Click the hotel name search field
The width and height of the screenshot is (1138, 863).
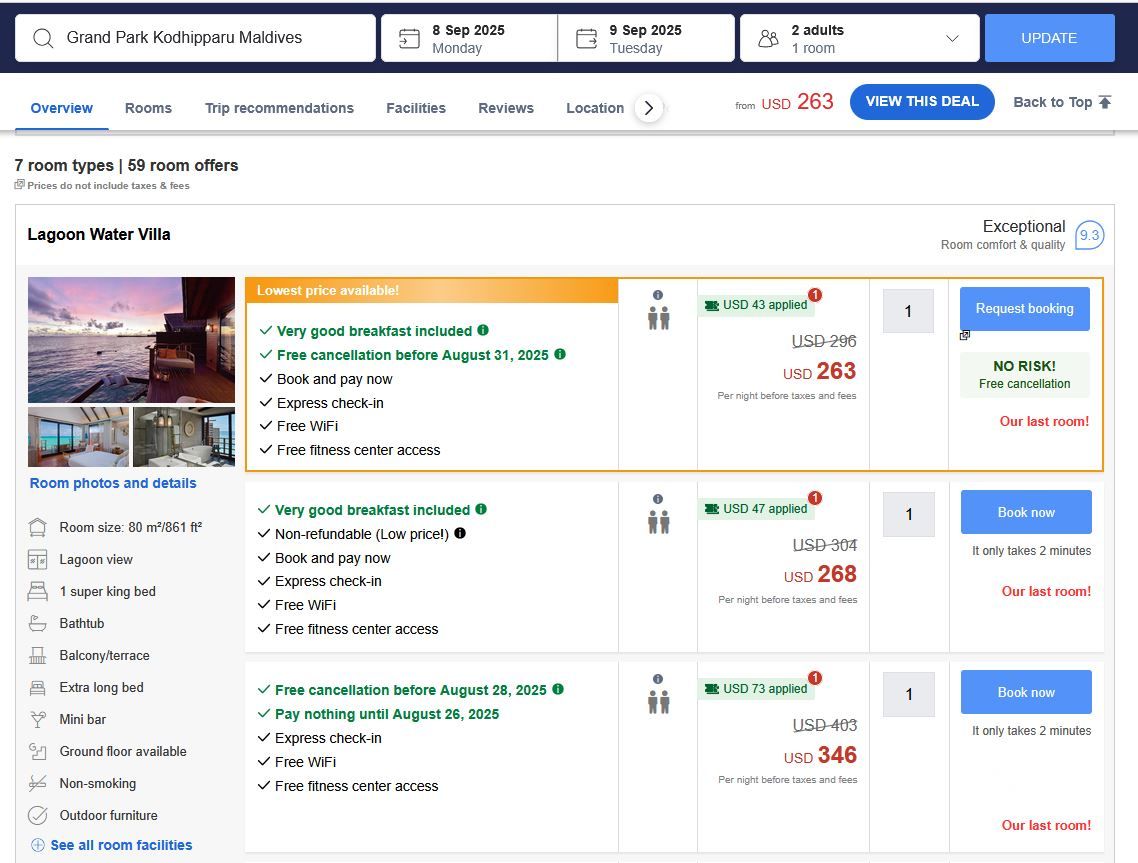coord(210,38)
